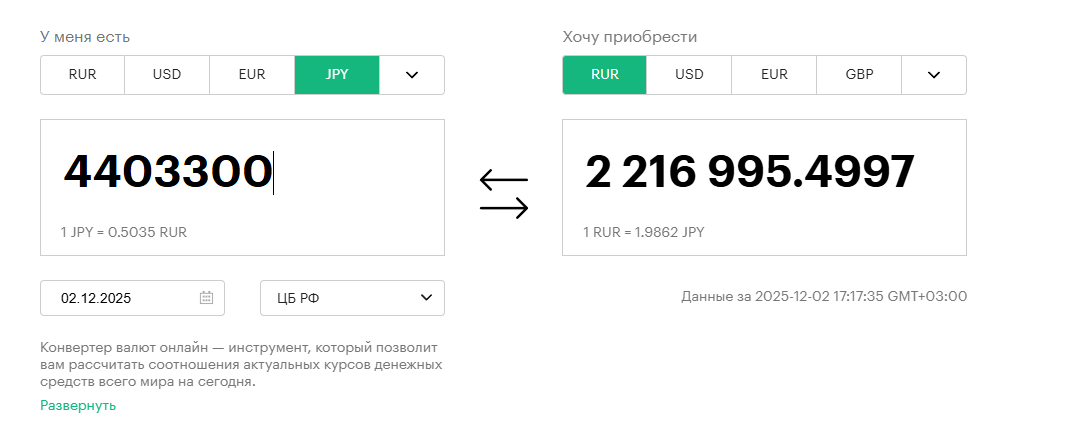Click the "1 RUR = 1.9862 JPY" rate text
Viewport: 1066px width, 435px height.
(644, 232)
